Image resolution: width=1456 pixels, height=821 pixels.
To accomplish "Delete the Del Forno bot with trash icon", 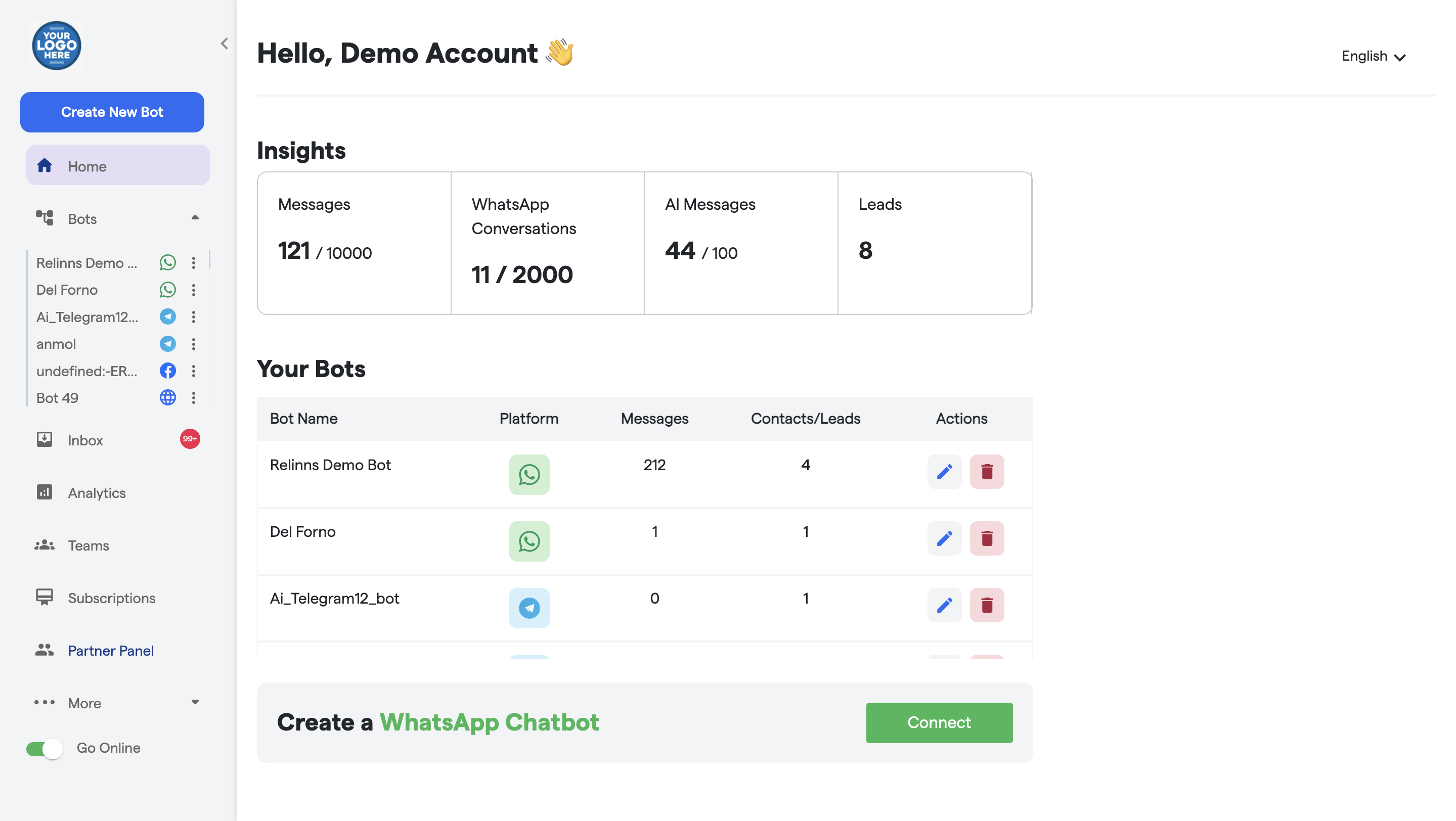I will (986, 538).
